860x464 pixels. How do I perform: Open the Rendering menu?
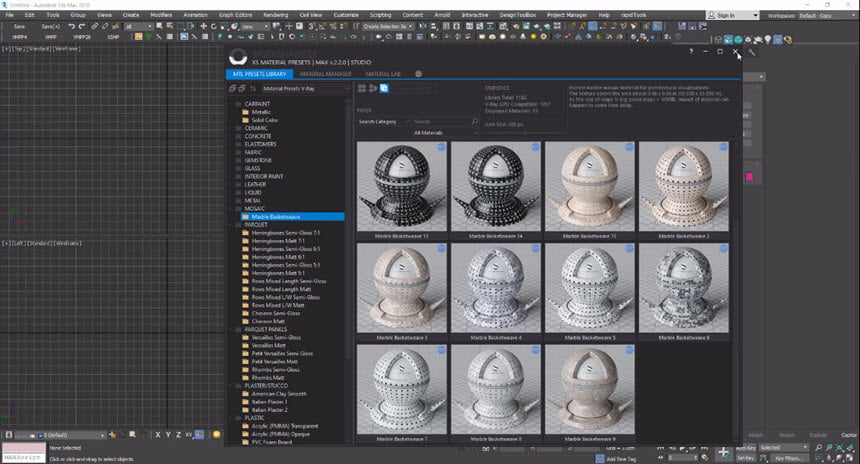[275, 15]
